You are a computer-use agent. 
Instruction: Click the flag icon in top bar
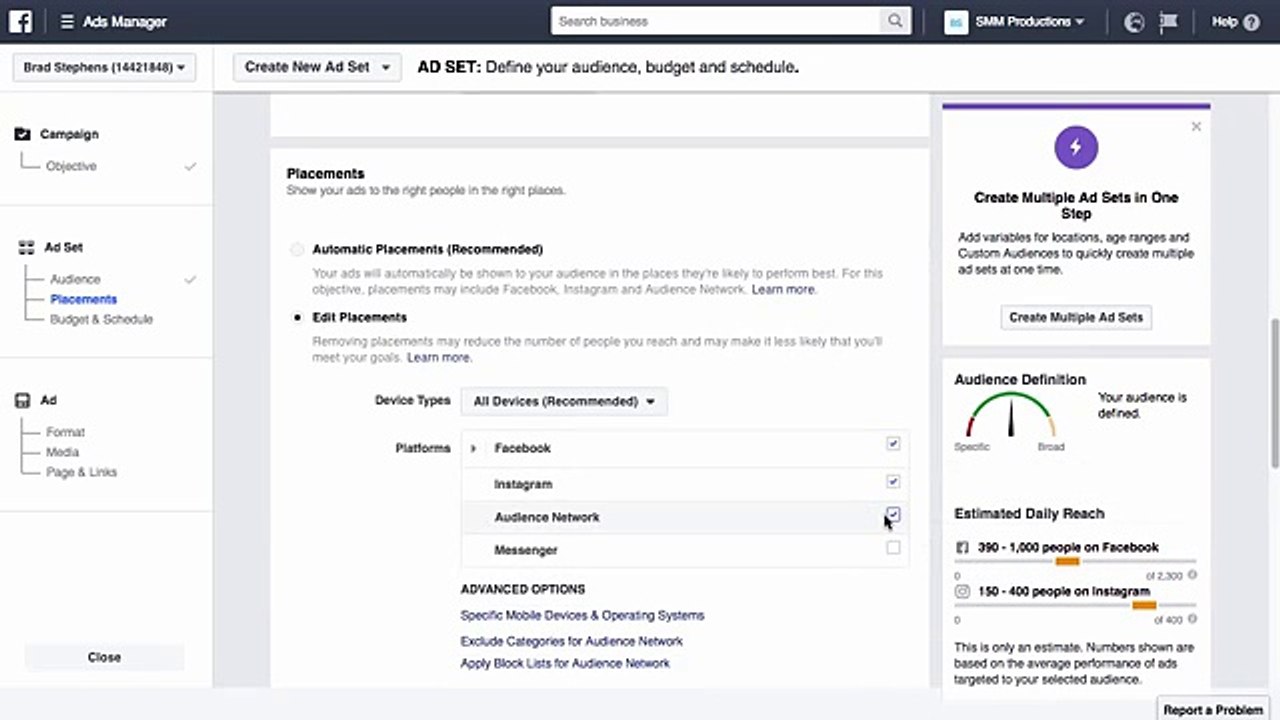pyautogui.click(x=1167, y=22)
